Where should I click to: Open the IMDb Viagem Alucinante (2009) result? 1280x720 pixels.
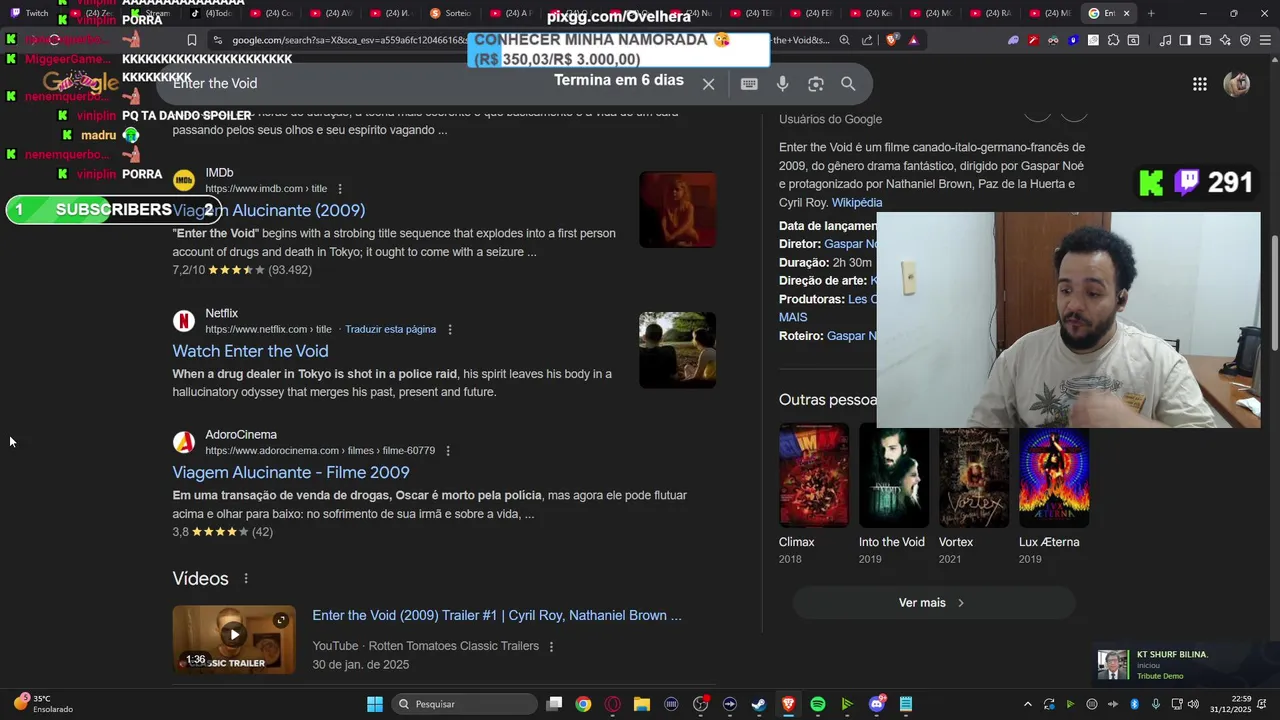click(269, 211)
